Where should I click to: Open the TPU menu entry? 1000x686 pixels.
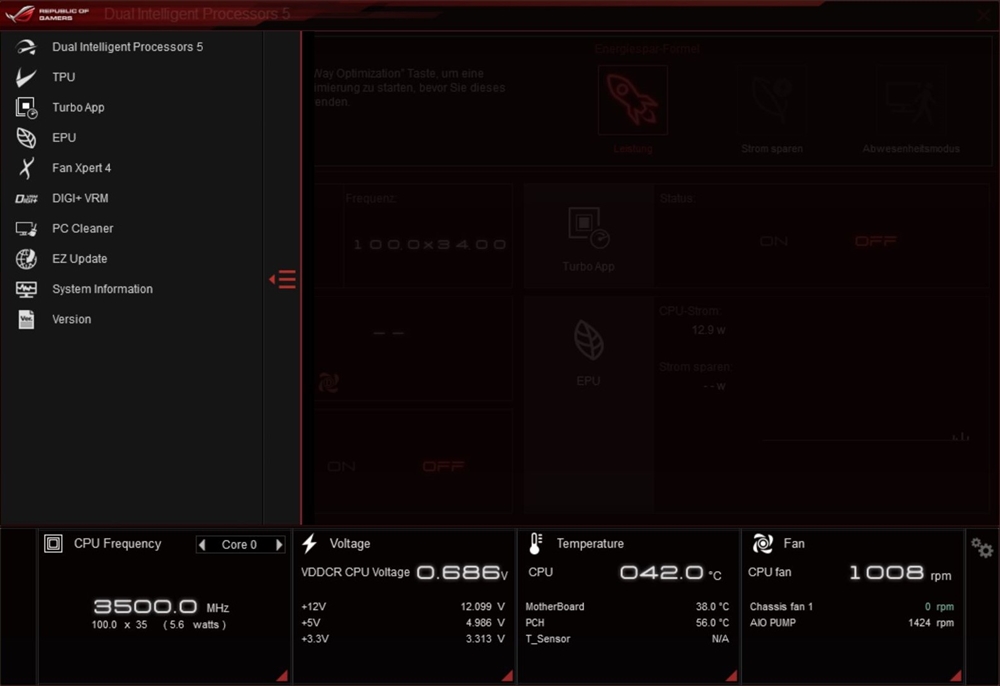[64, 77]
